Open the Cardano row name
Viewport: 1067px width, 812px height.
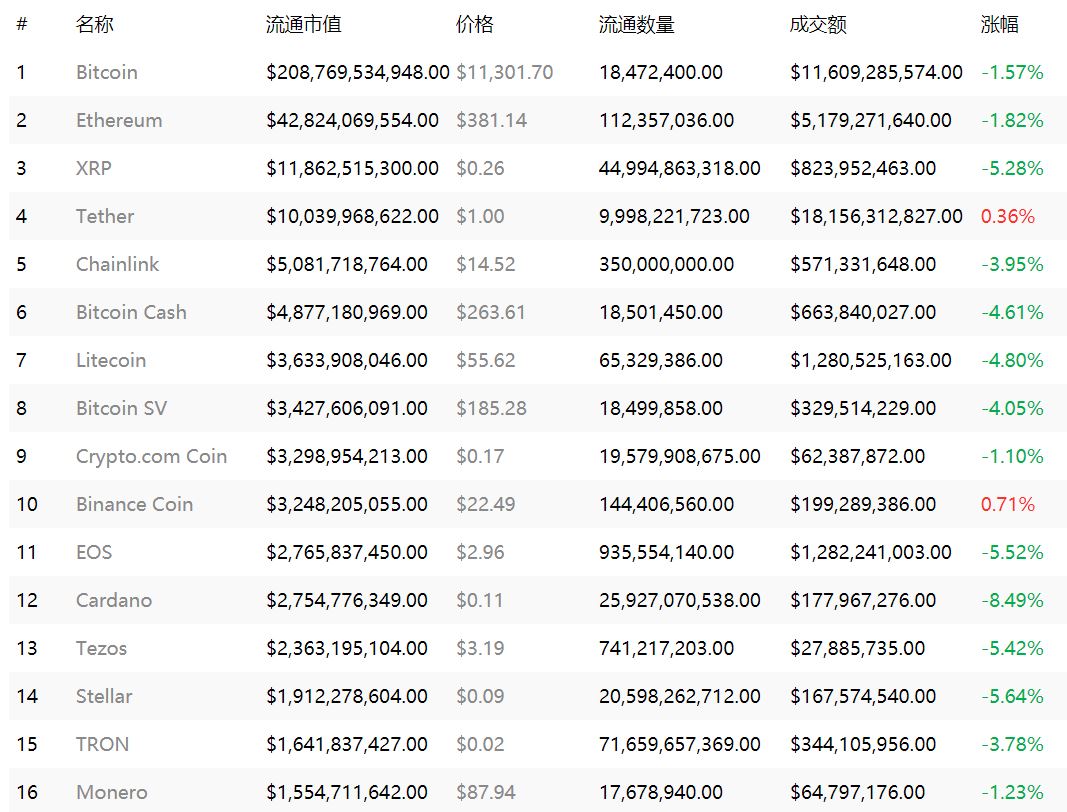click(114, 600)
